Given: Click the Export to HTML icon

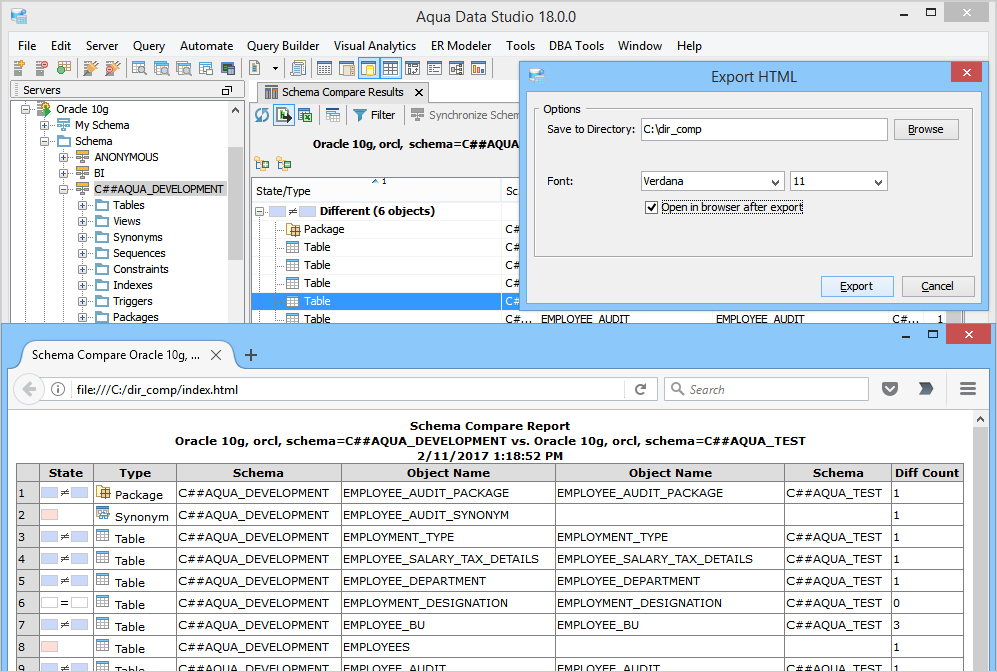Looking at the screenshot, I should coord(284,115).
